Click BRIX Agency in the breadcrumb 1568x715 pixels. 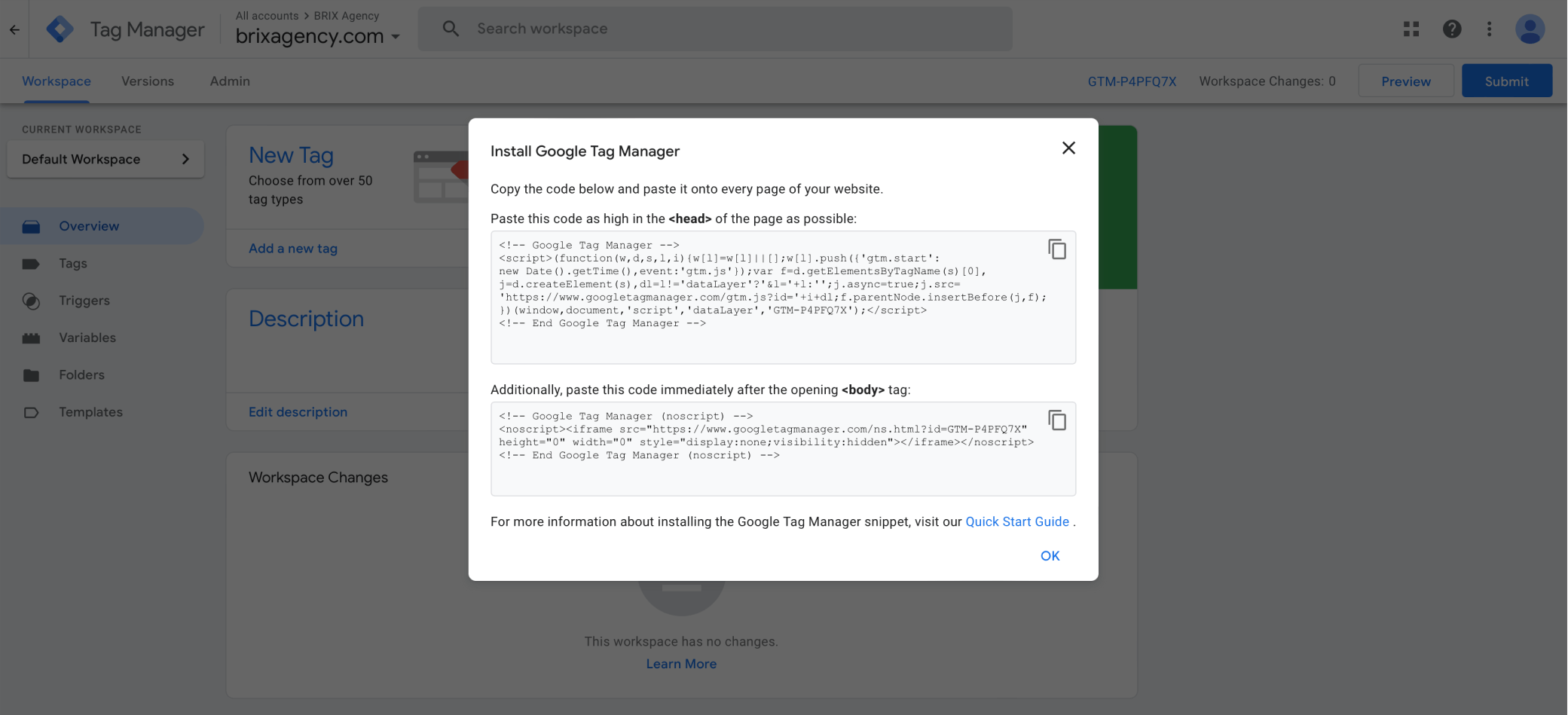coord(347,15)
